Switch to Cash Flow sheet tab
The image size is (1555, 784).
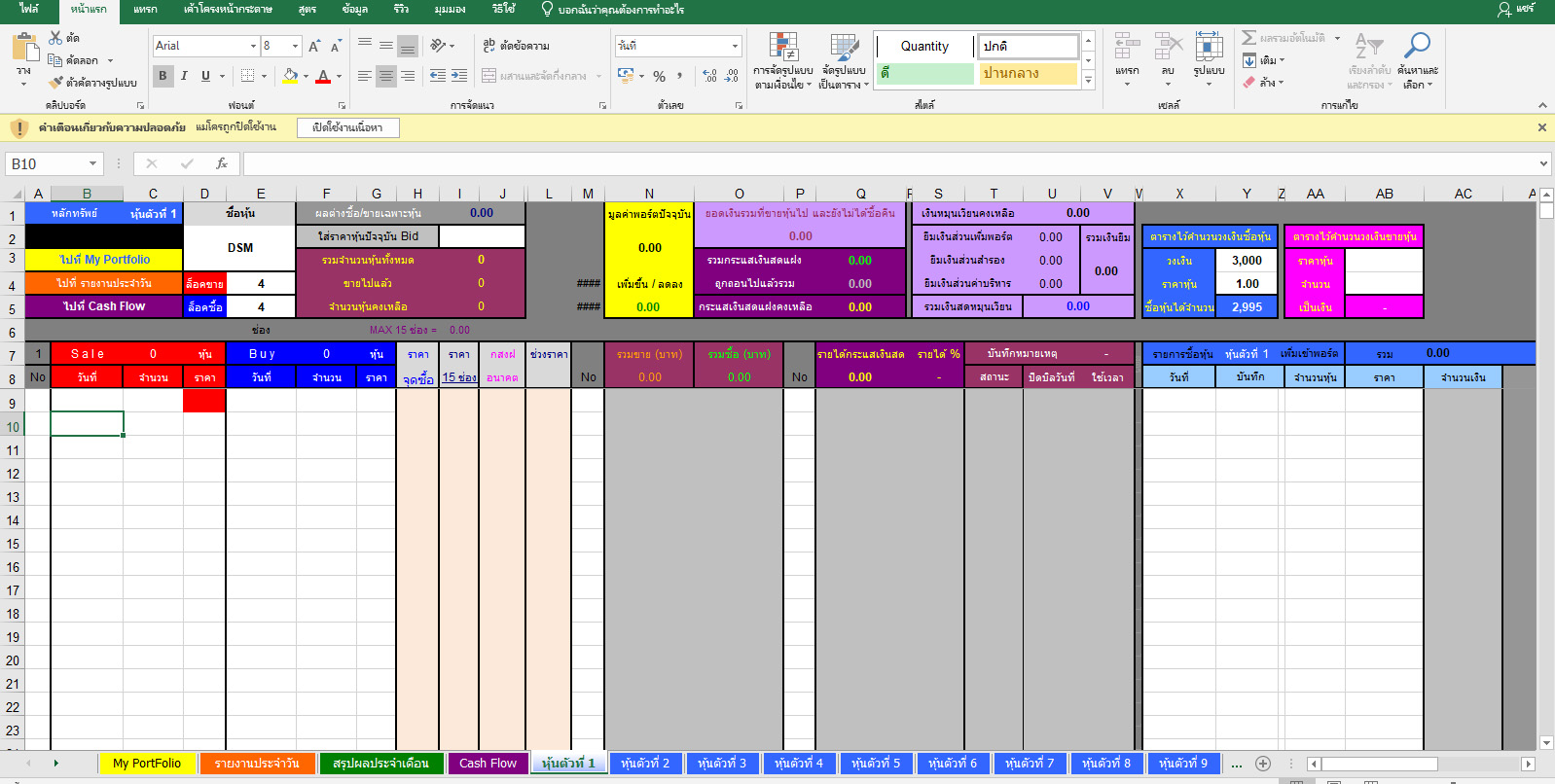(488, 764)
